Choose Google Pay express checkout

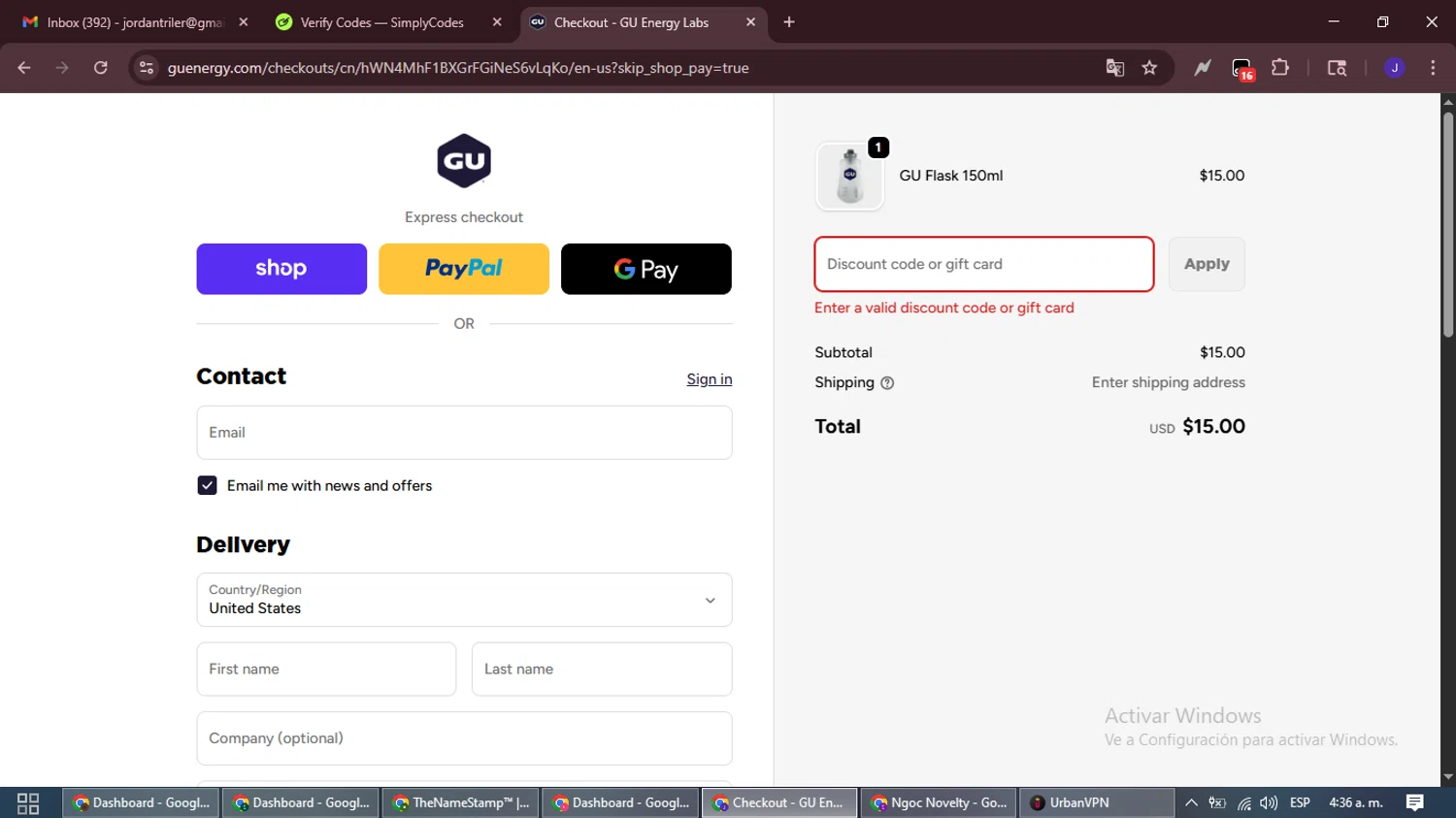pyautogui.click(x=646, y=269)
